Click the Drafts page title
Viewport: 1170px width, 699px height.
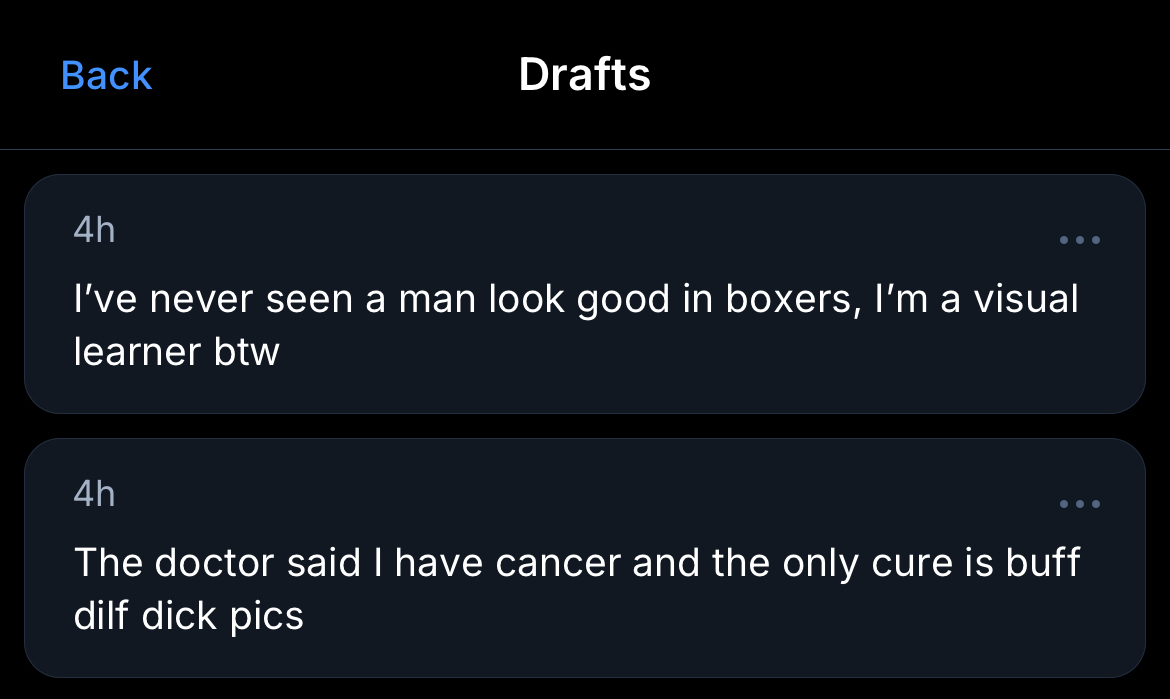pyautogui.click(x=585, y=75)
